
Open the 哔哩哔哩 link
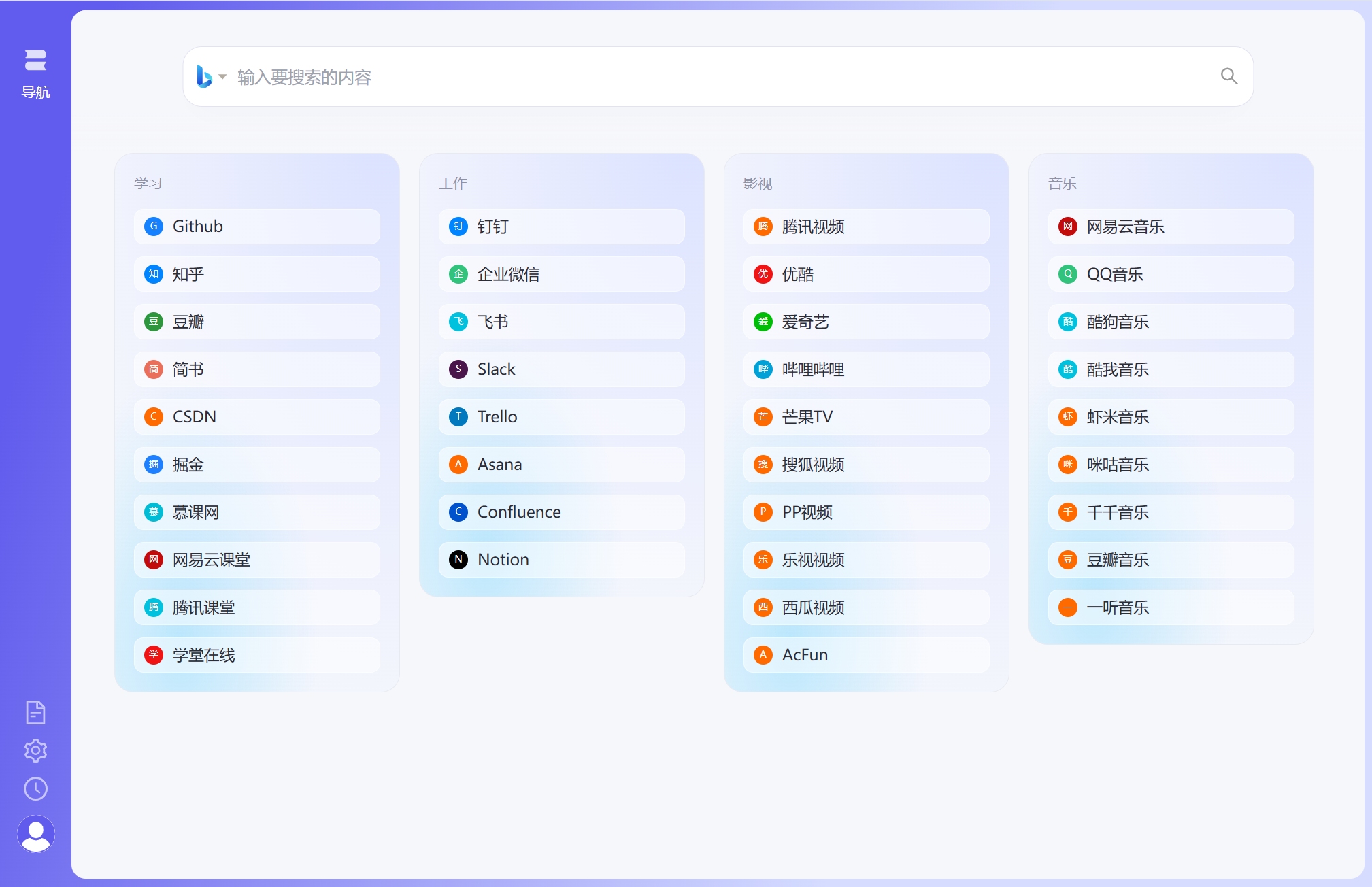point(867,369)
